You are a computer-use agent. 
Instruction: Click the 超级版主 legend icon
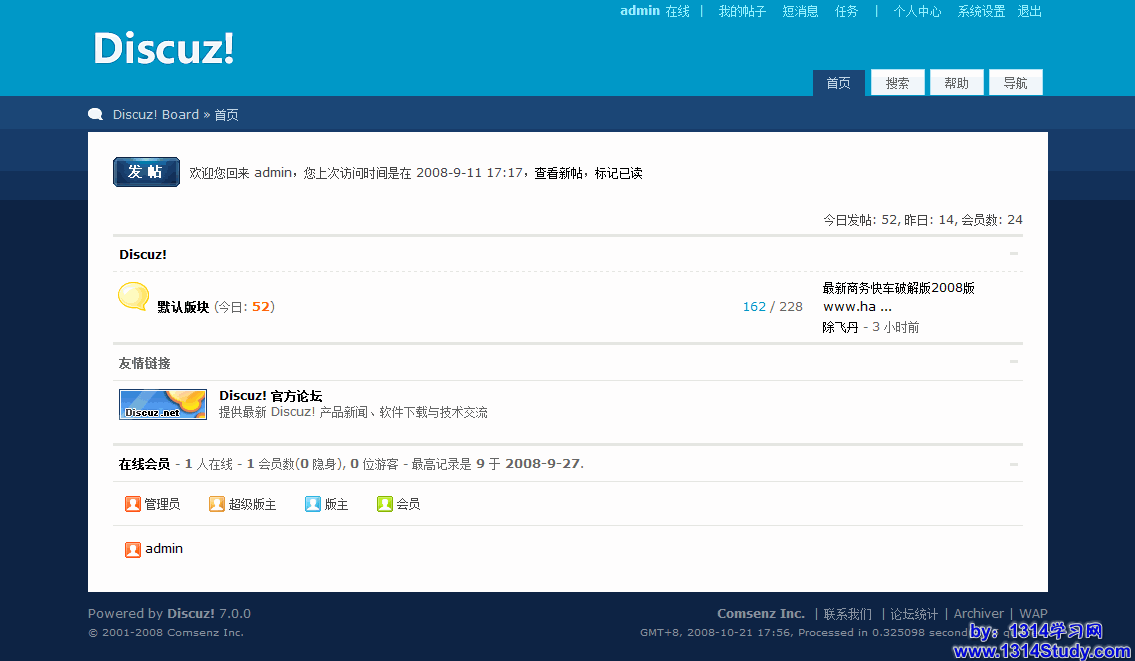coord(217,504)
